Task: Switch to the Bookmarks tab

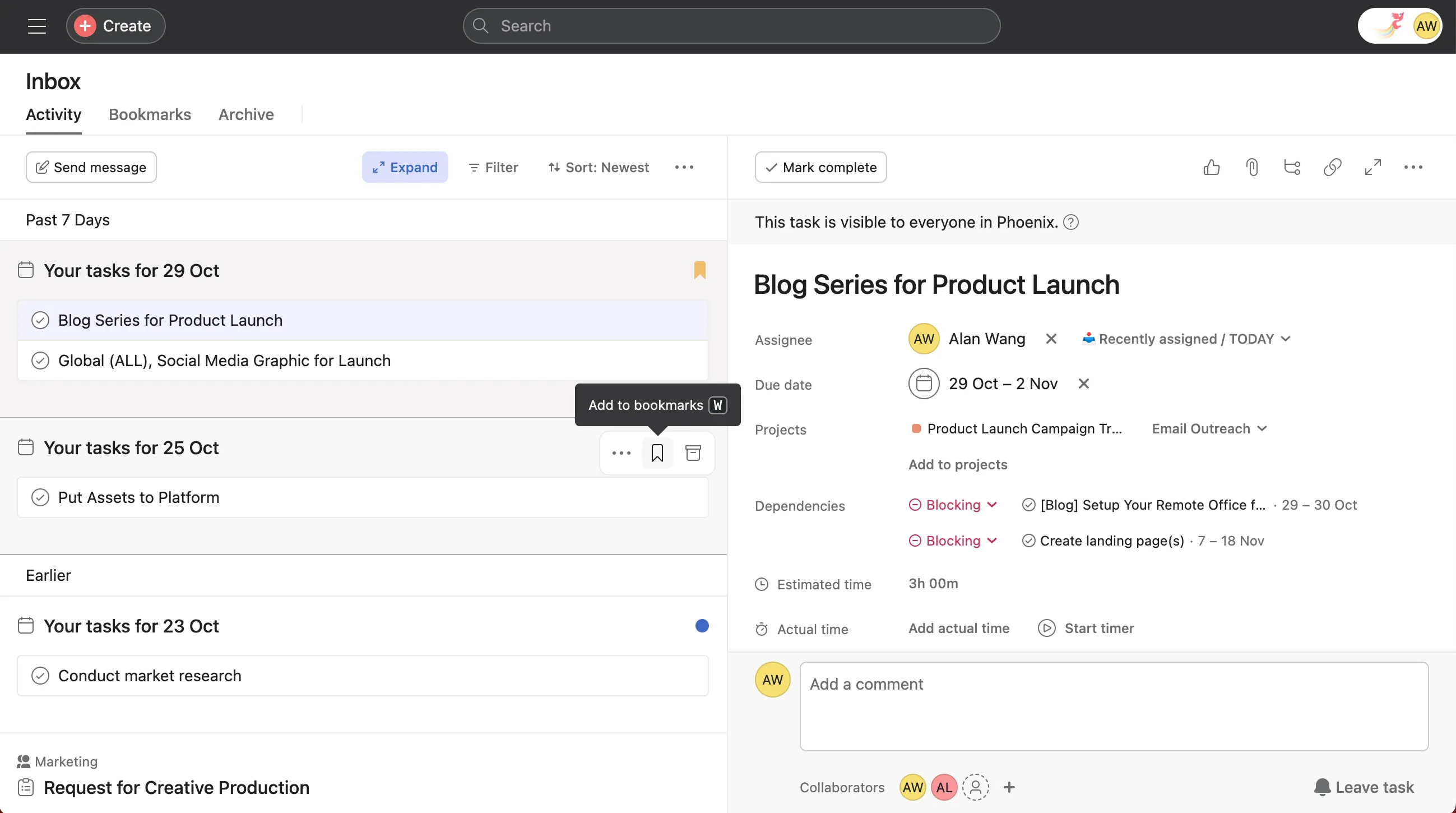Action: [150, 115]
